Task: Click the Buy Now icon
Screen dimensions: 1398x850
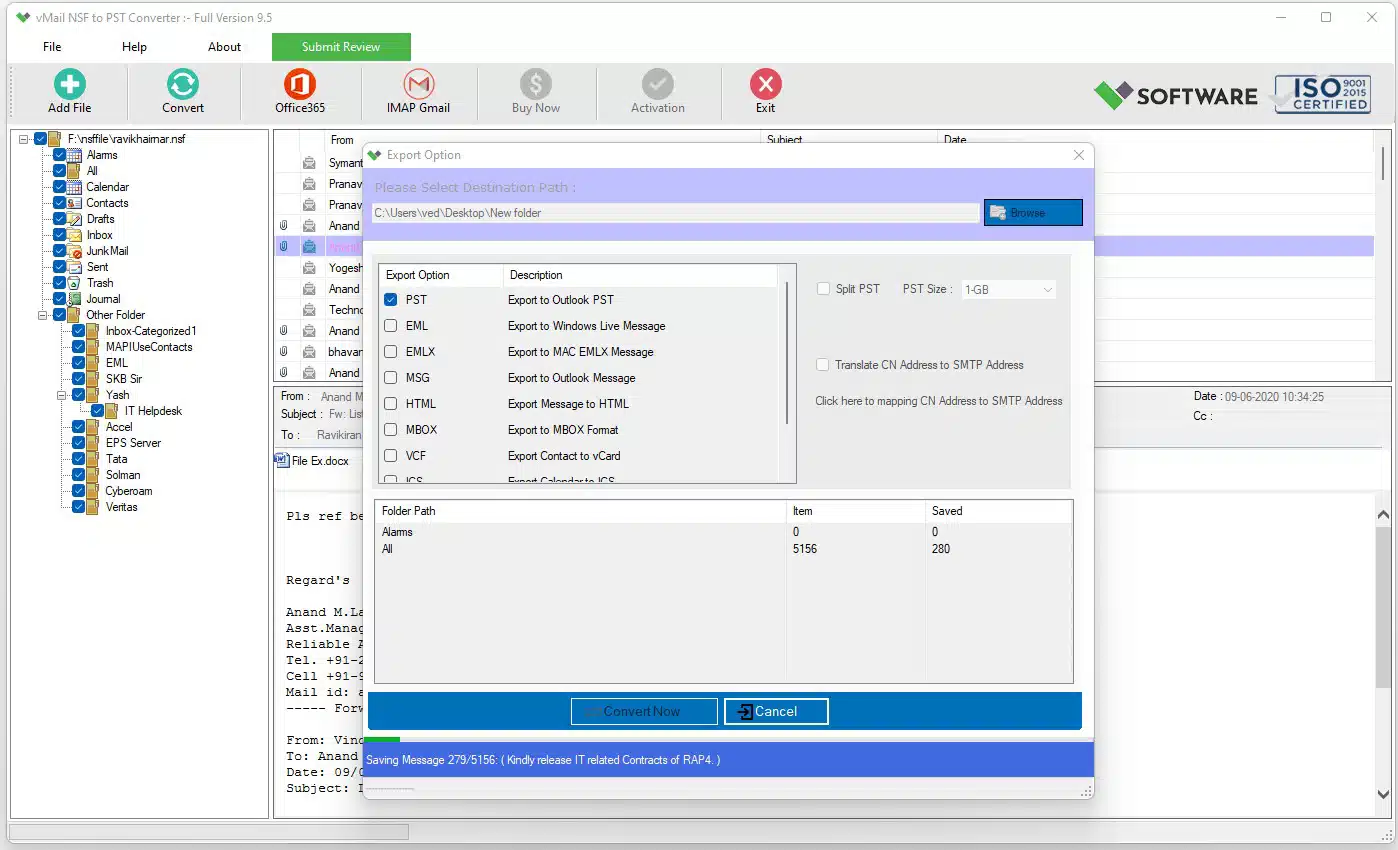Action: pos(535,91)
